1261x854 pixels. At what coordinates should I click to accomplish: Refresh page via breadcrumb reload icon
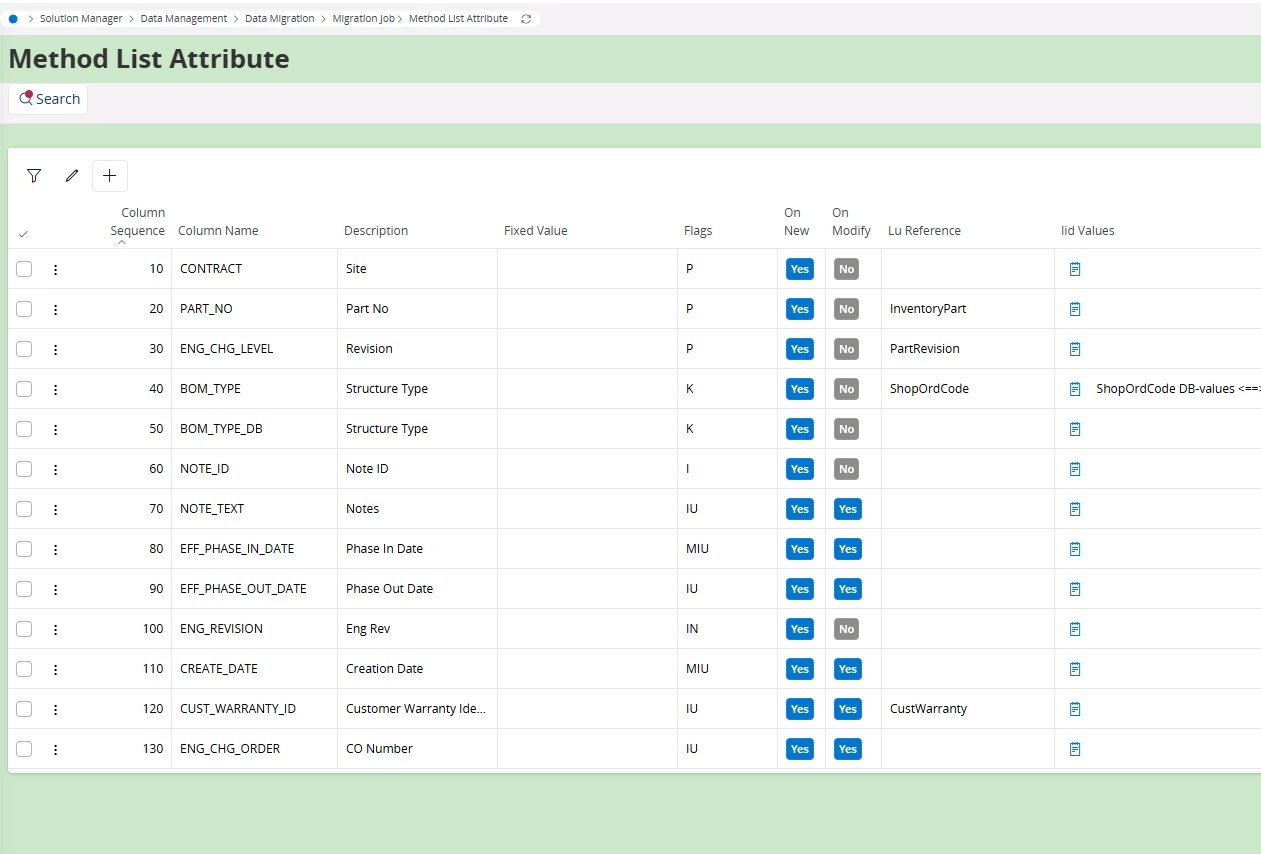coord(527,19)
